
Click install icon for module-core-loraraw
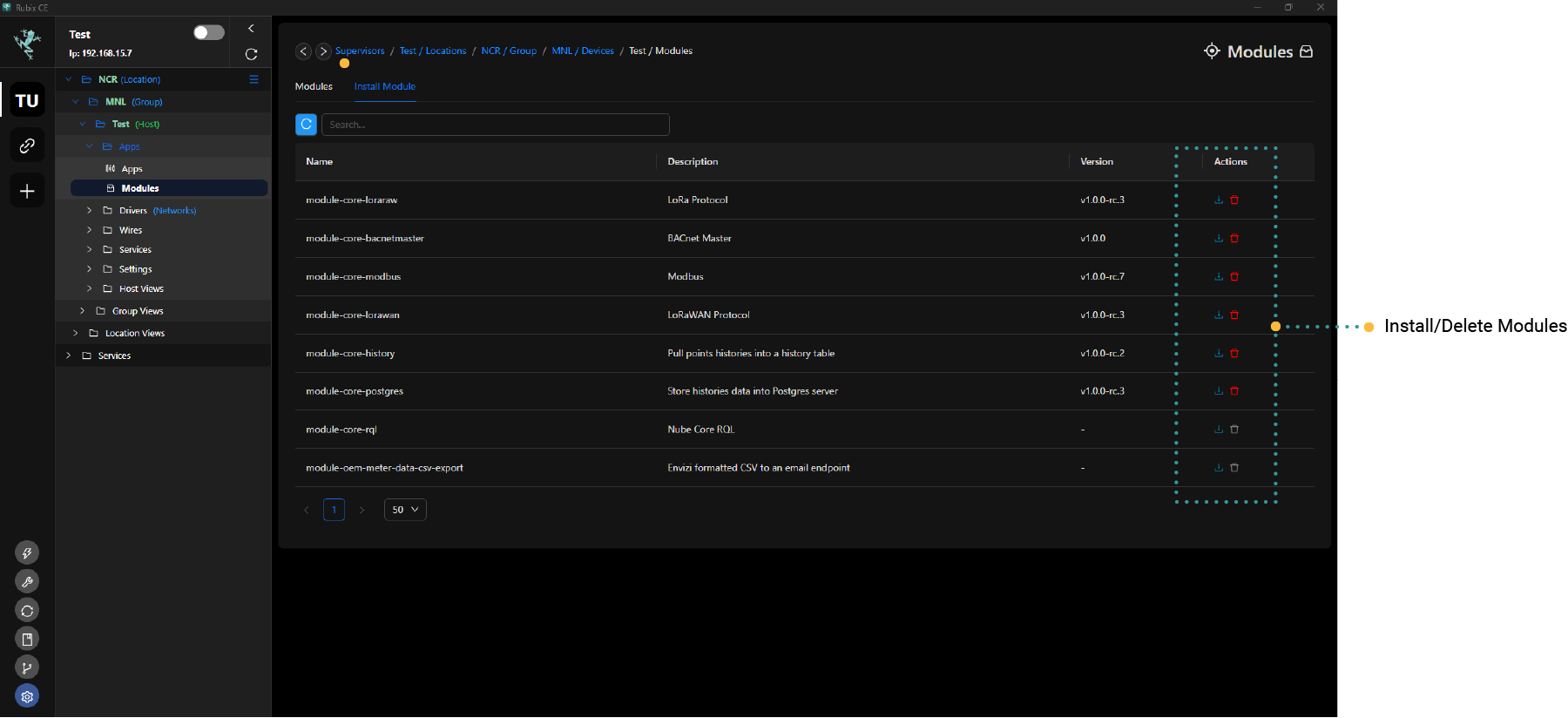[1219, 200]
